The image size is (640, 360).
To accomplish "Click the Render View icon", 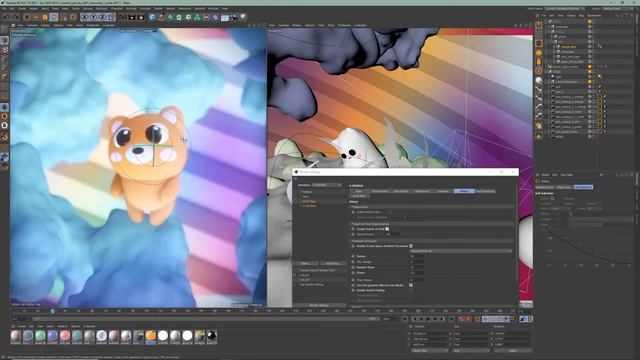I will (122, 17).
